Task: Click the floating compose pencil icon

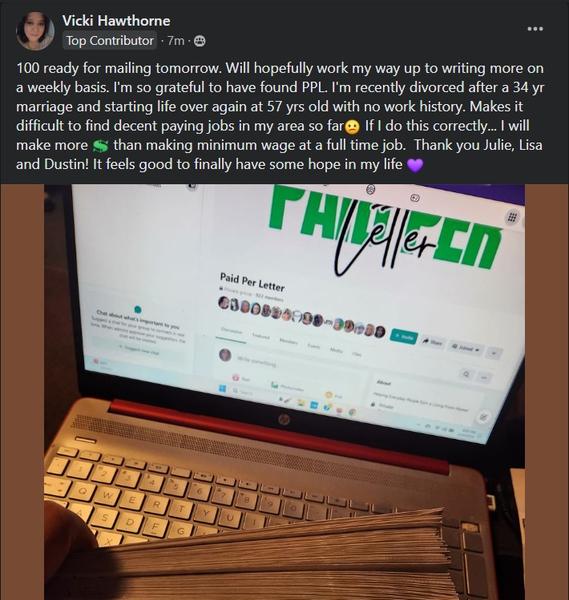Action: click(483, 417)
